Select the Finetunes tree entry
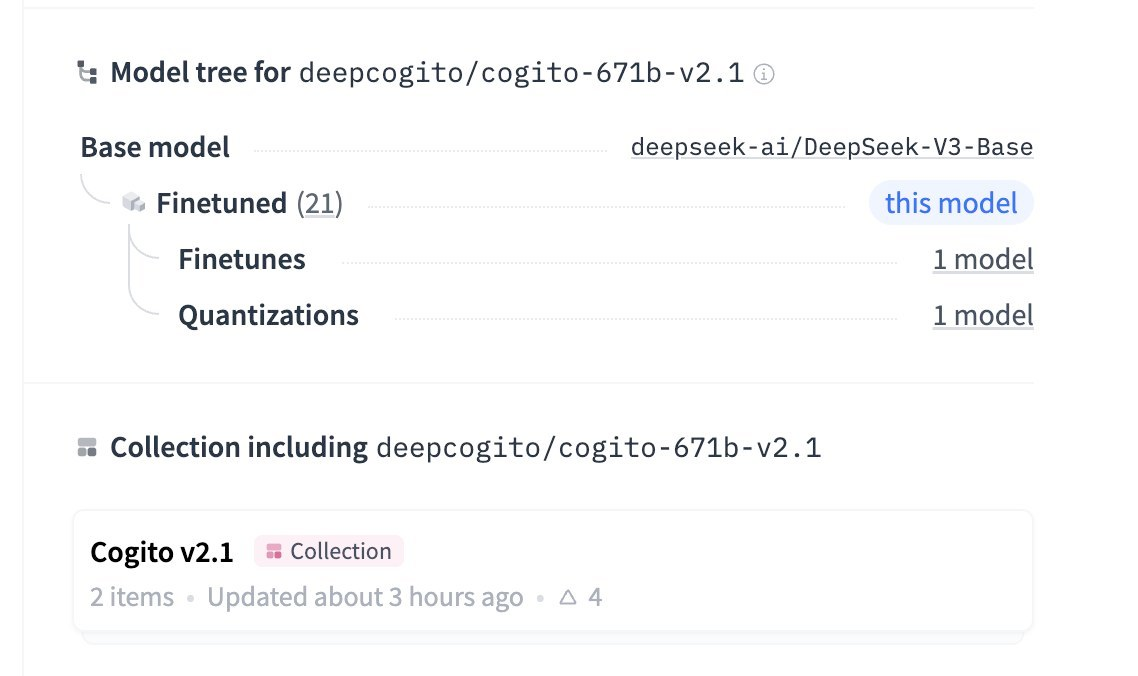This screenshot has height=676, width=1138. [242, 260]
